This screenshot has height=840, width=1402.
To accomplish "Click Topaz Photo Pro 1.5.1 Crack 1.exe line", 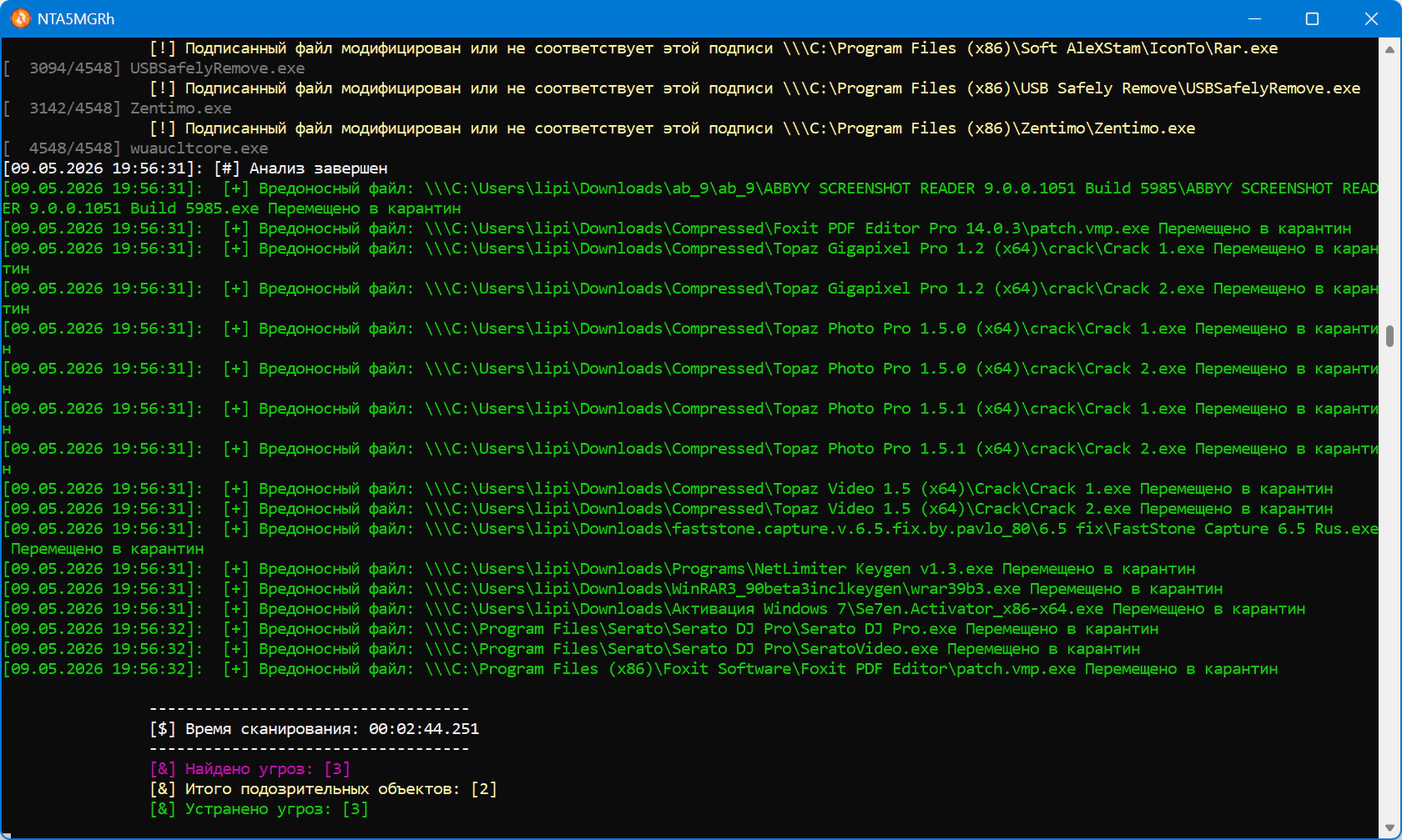I will coord(691,419).
